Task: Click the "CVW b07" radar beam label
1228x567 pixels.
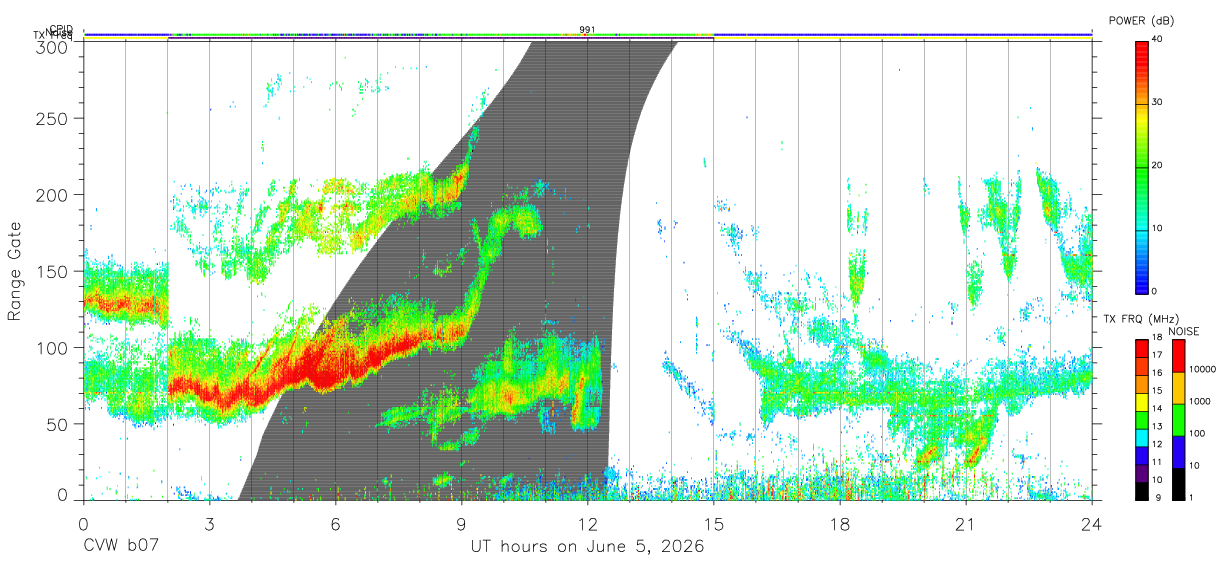Action: pyautogui.click(x=121, y=547)
